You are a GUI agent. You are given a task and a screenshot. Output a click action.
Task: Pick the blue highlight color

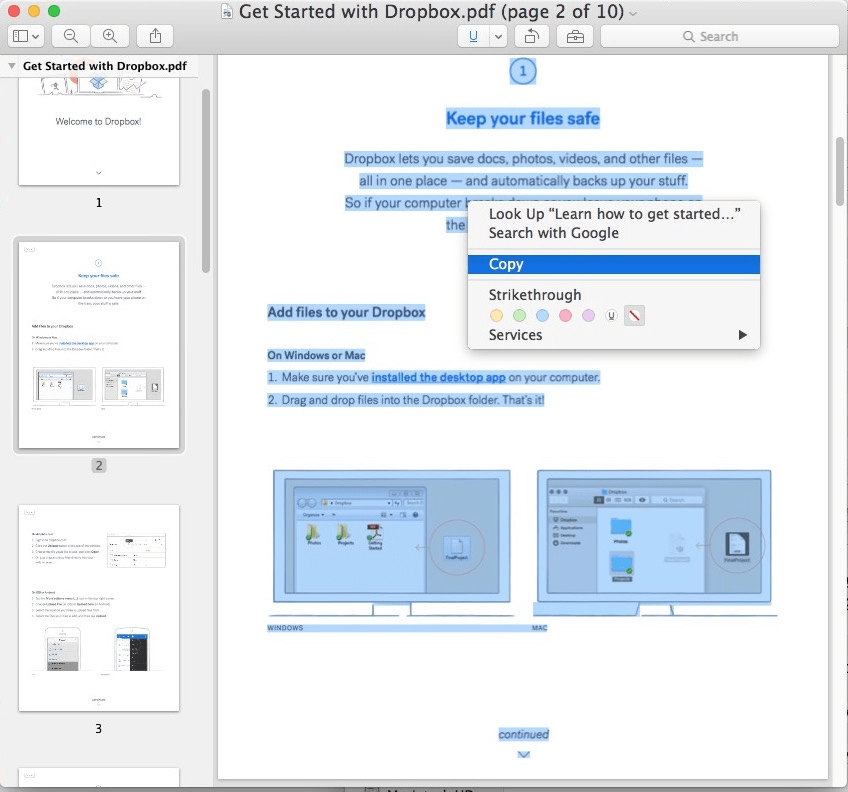coord(542,315)
